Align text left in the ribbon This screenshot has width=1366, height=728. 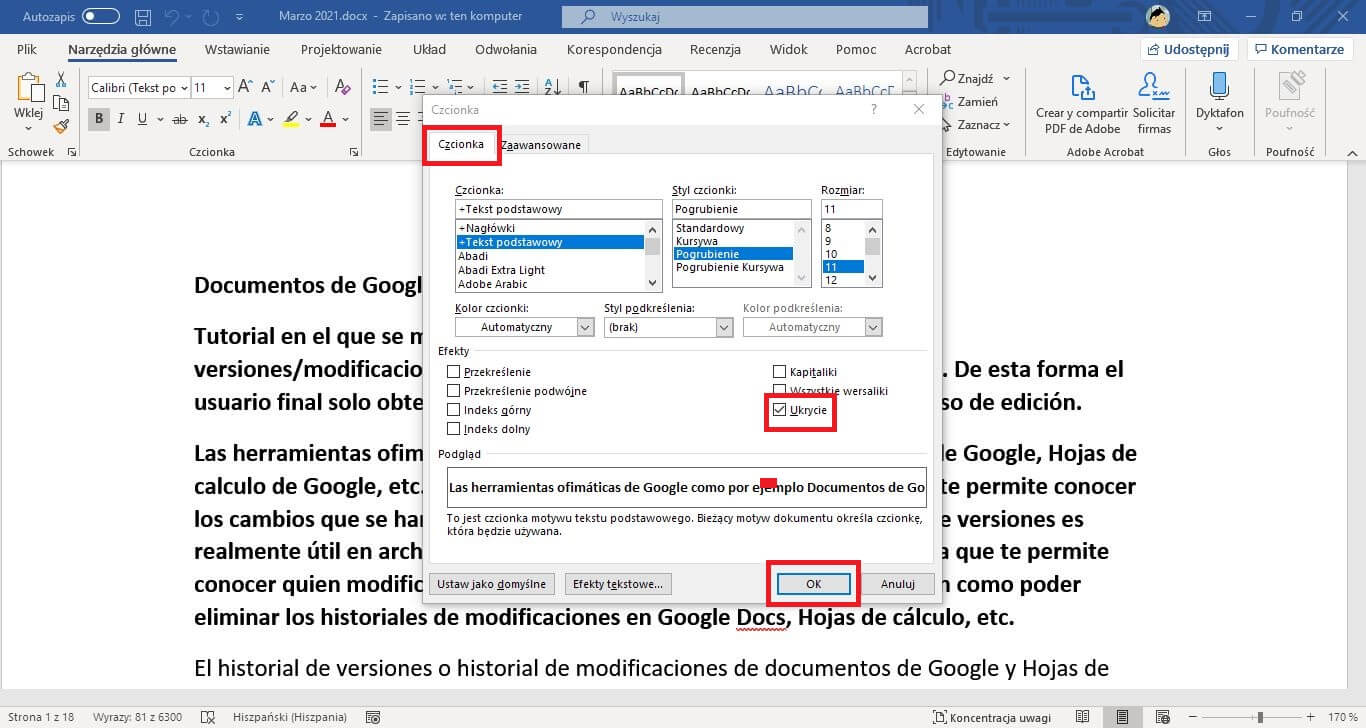(381, 119)
